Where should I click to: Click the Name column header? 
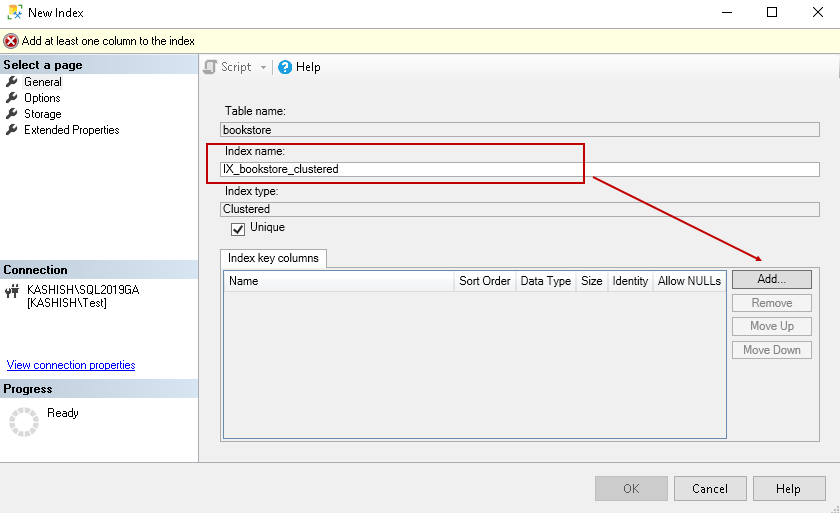click(x=339, y=281)
